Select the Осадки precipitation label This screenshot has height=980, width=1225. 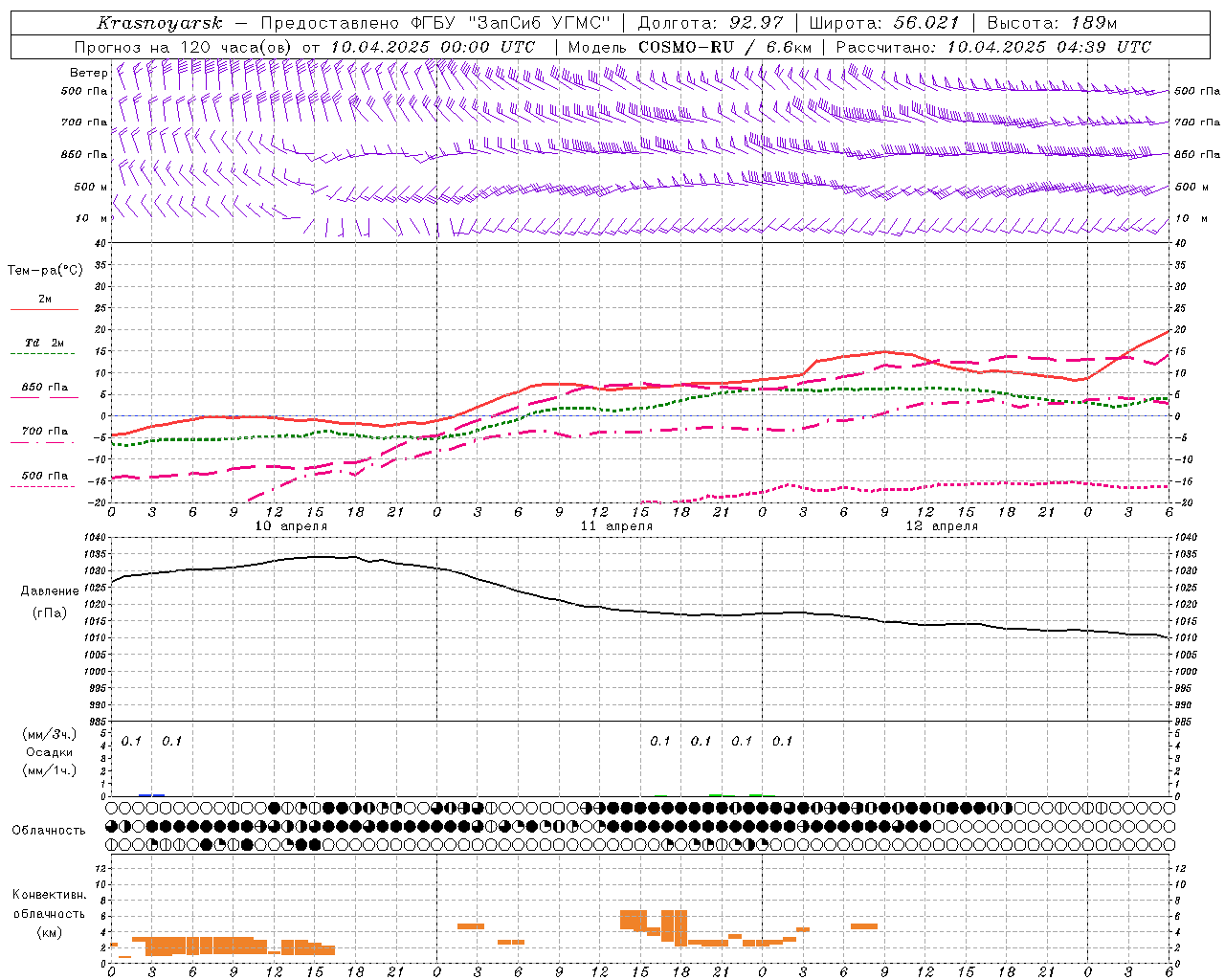click(x=50, y=752)
